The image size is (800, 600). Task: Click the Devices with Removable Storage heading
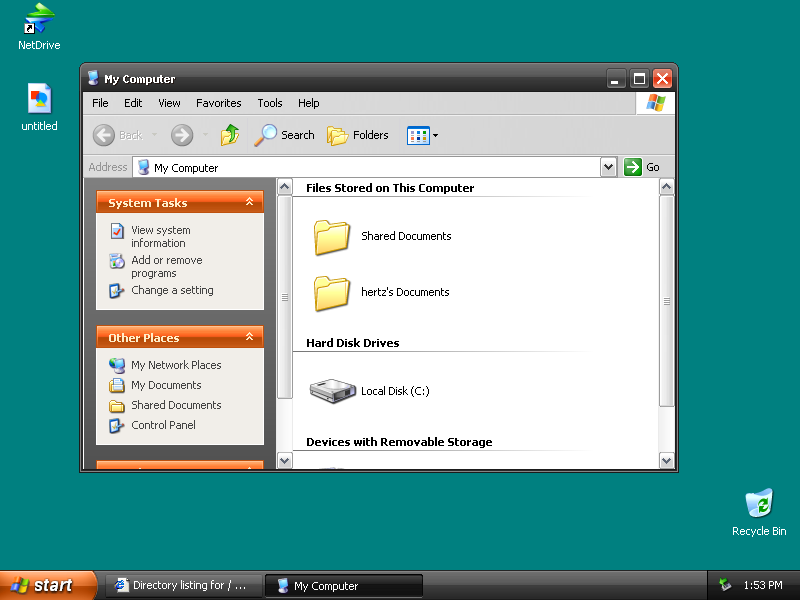(x=399, y=442)
